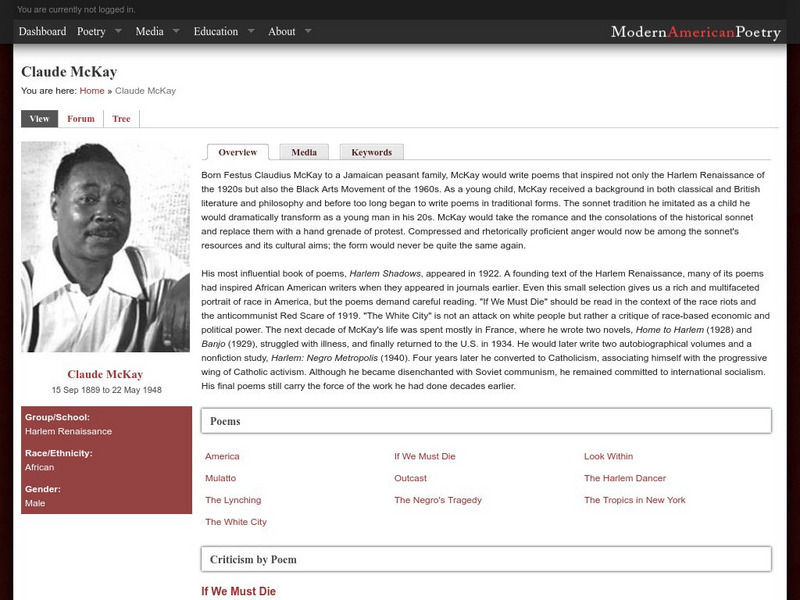Open the poem Outcast

(x=411, y=479)
